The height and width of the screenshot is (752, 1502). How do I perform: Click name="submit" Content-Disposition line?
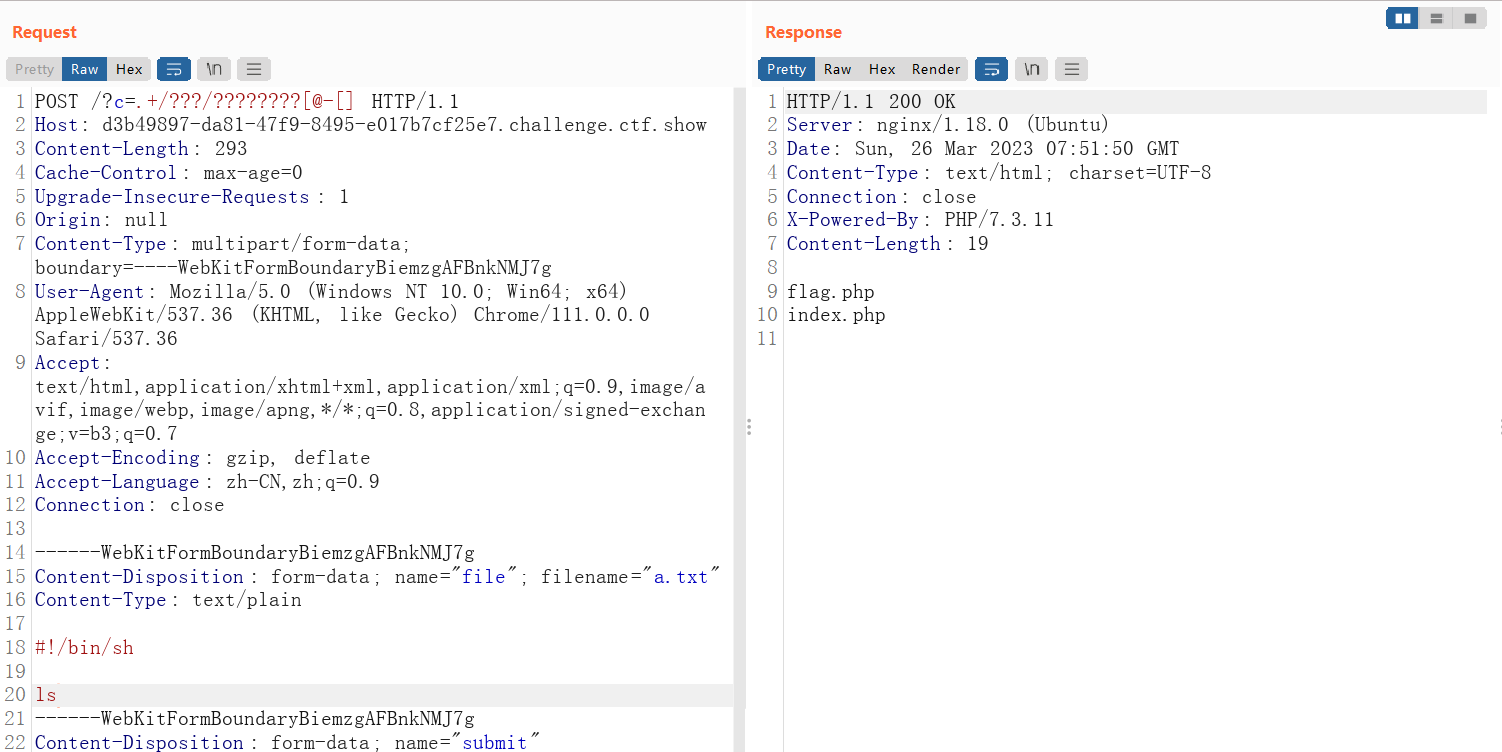pos(287,742)
